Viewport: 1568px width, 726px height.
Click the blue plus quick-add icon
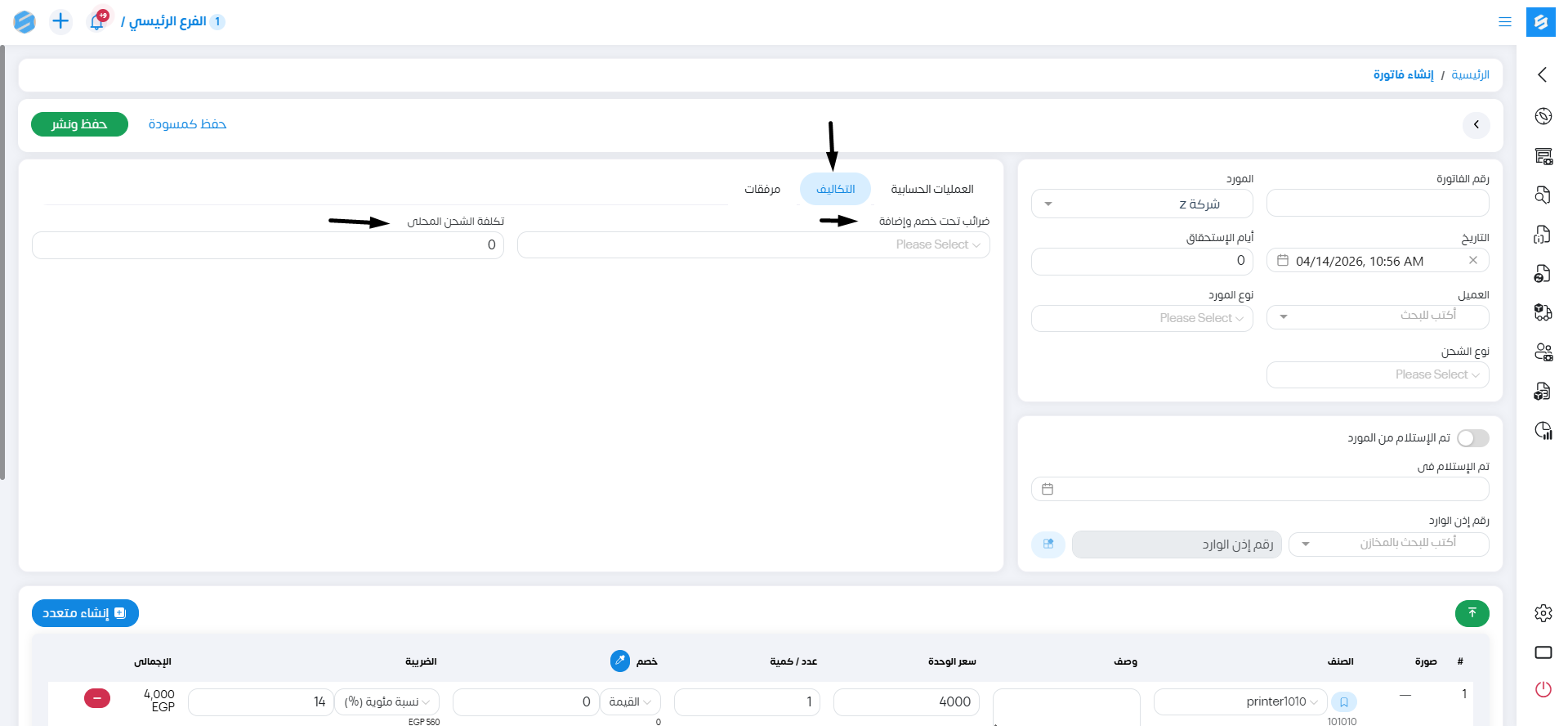coord(60,21)
